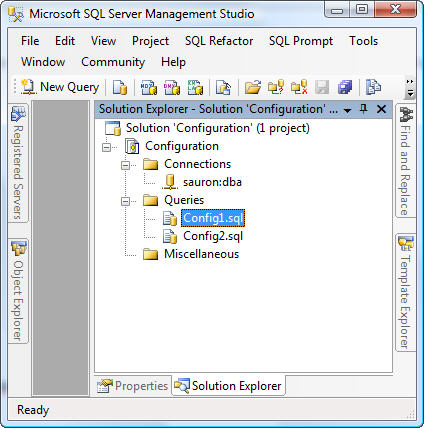Collapse the Connections folder
The image size is (424, 428).
(125, 165)
